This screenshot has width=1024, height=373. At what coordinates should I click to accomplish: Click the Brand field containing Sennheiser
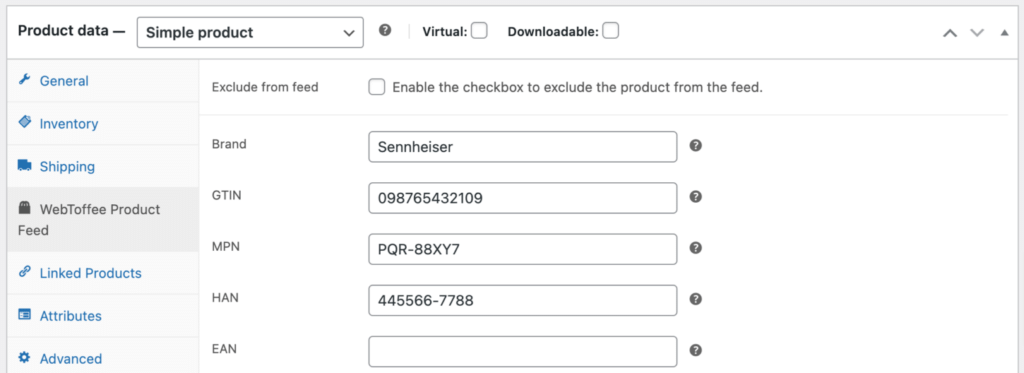click(522, 147)
